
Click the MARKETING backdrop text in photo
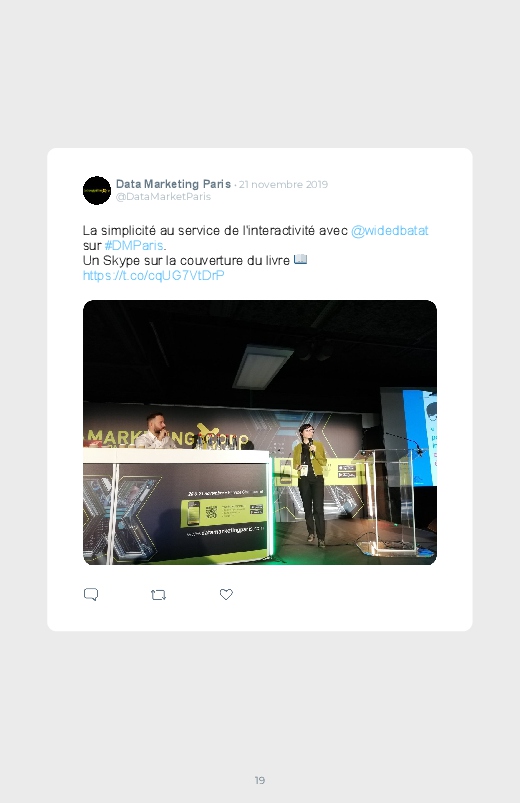pyautogui.click(x=142, y=437)
